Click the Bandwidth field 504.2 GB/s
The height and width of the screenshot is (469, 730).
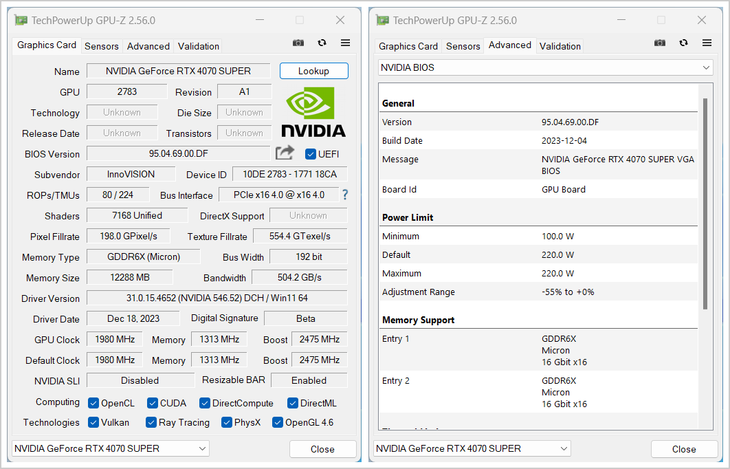[299, 277]
